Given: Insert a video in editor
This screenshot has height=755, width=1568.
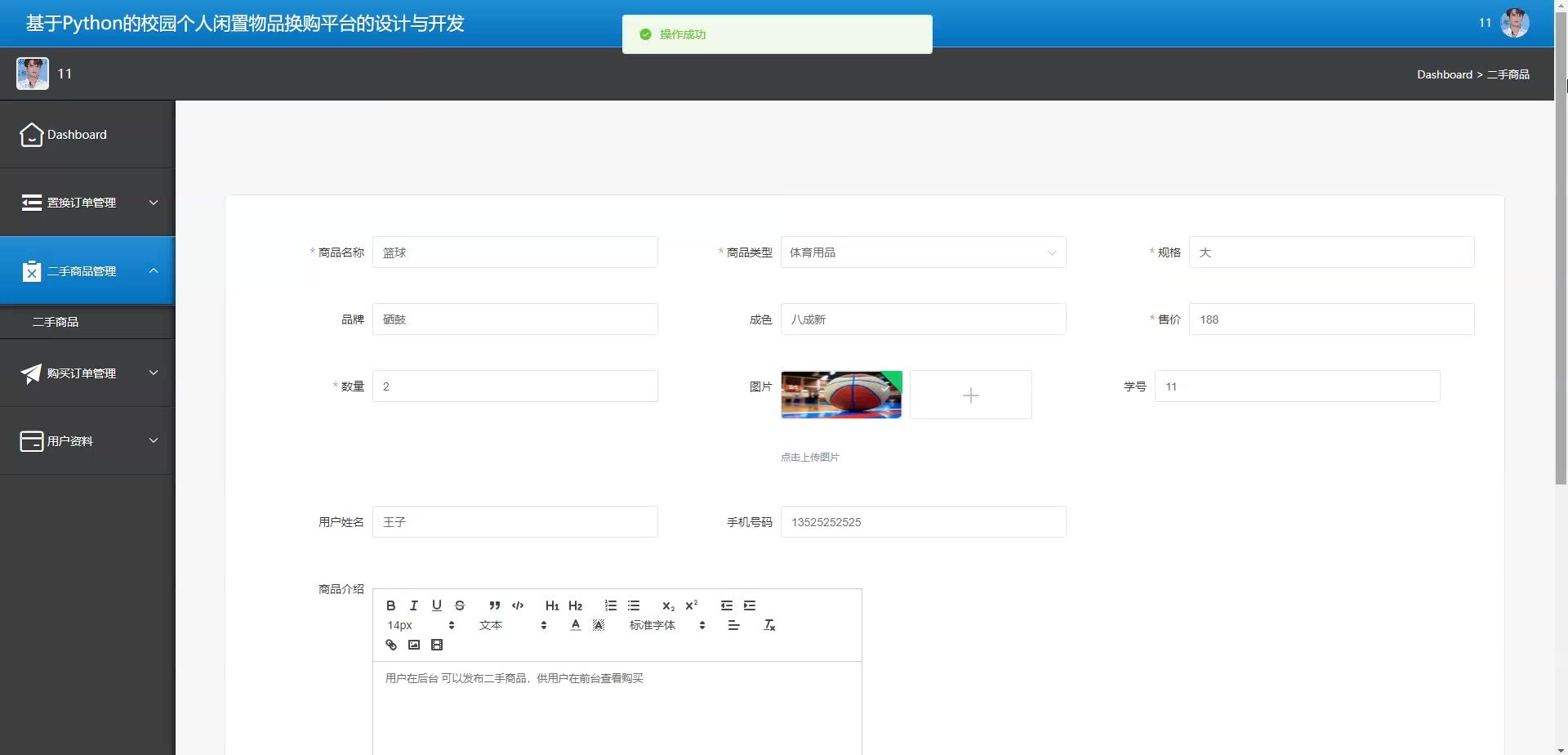Looking at the screenshot, I should [437, 645].
